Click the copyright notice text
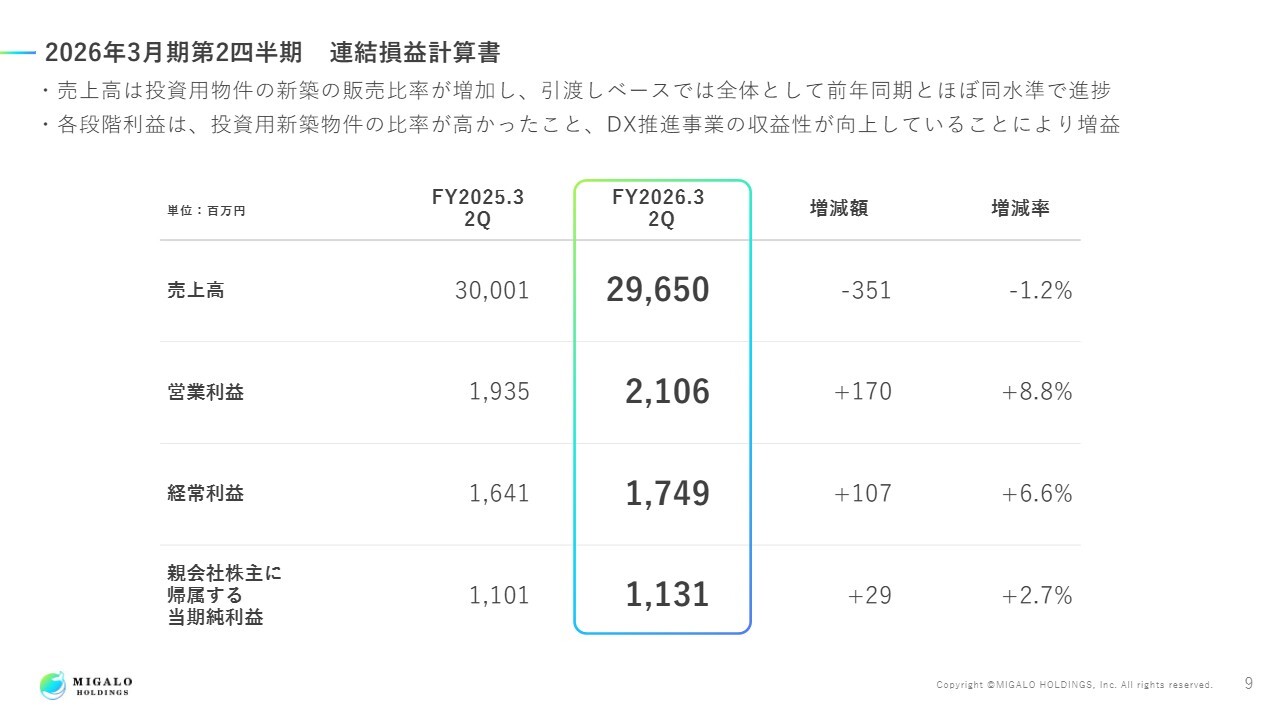1280x720 pixels. tap(1074, 685)
